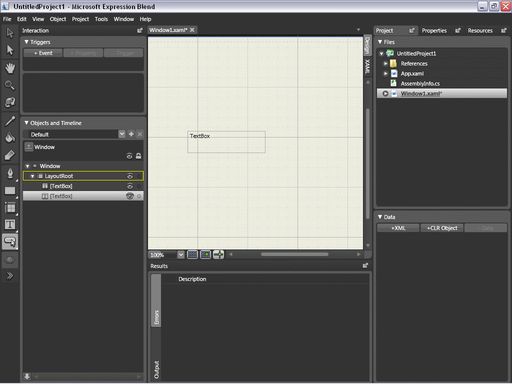Select the TextBox text tool

(10, 225)
